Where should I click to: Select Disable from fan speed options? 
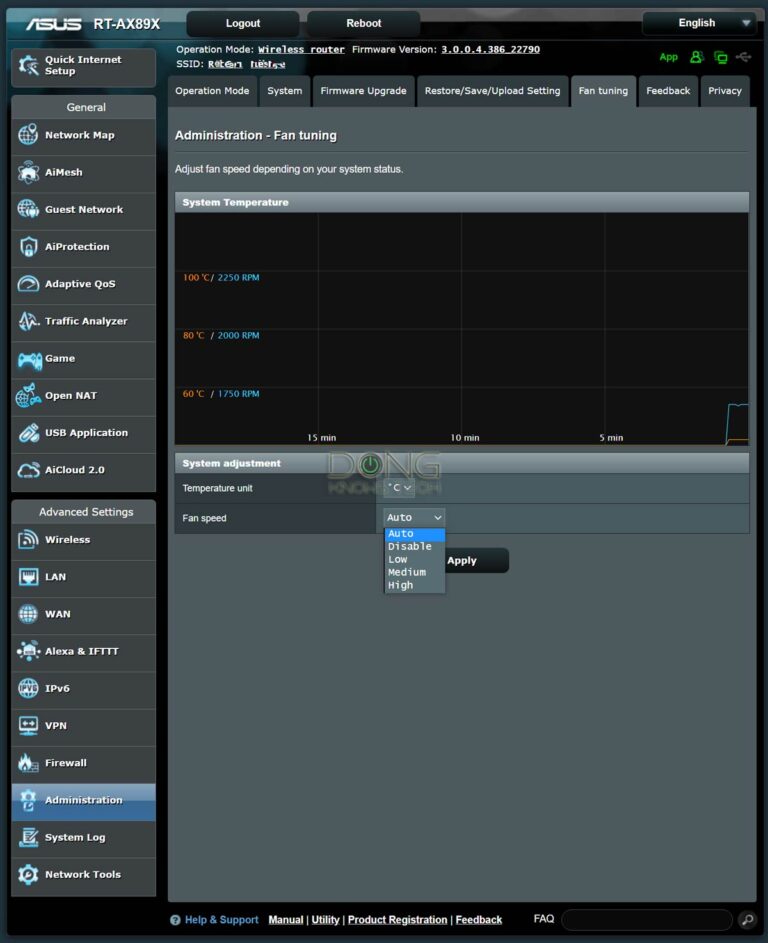pos(410,546)
